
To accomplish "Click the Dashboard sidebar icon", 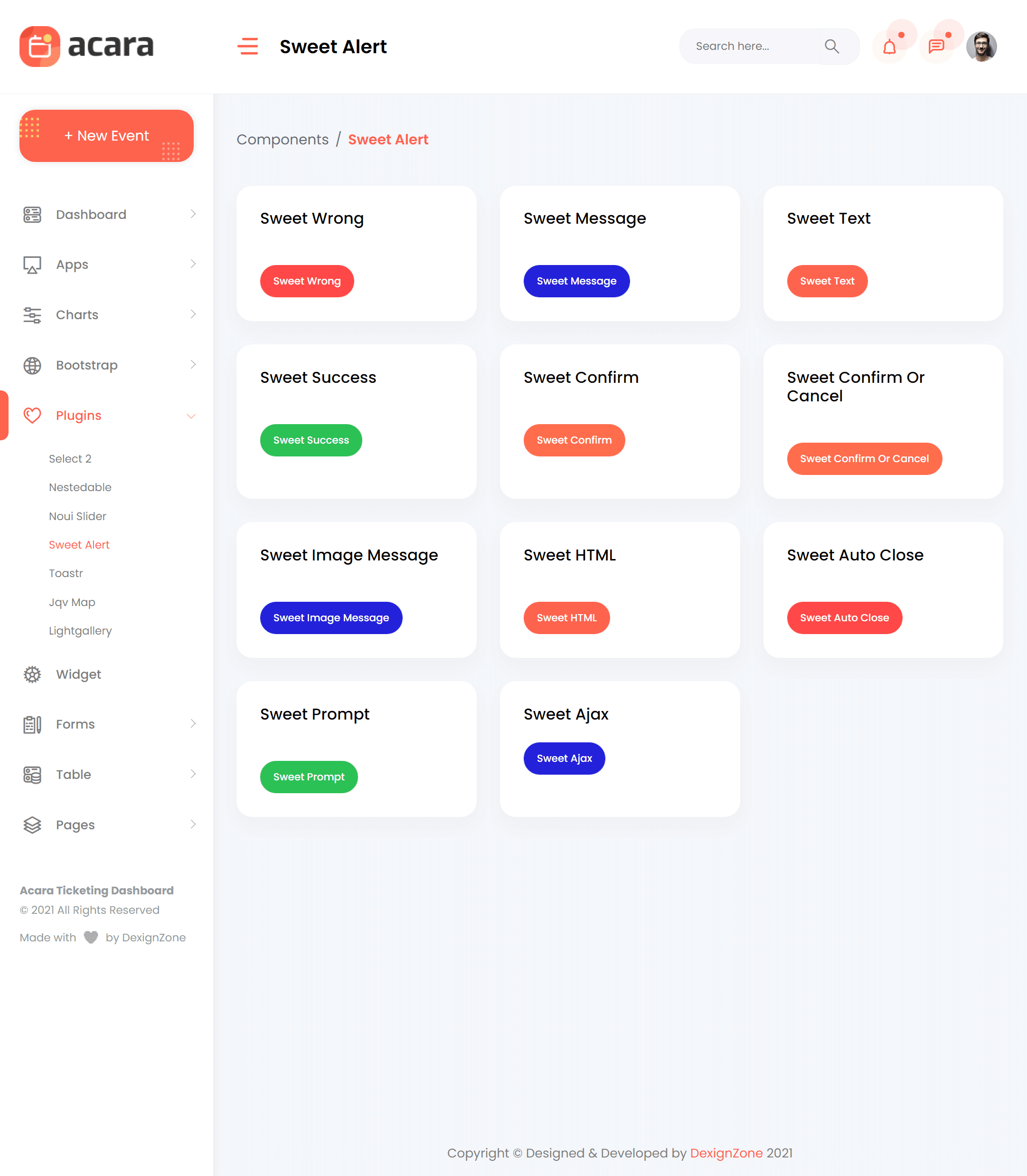I will coord(32,214).
